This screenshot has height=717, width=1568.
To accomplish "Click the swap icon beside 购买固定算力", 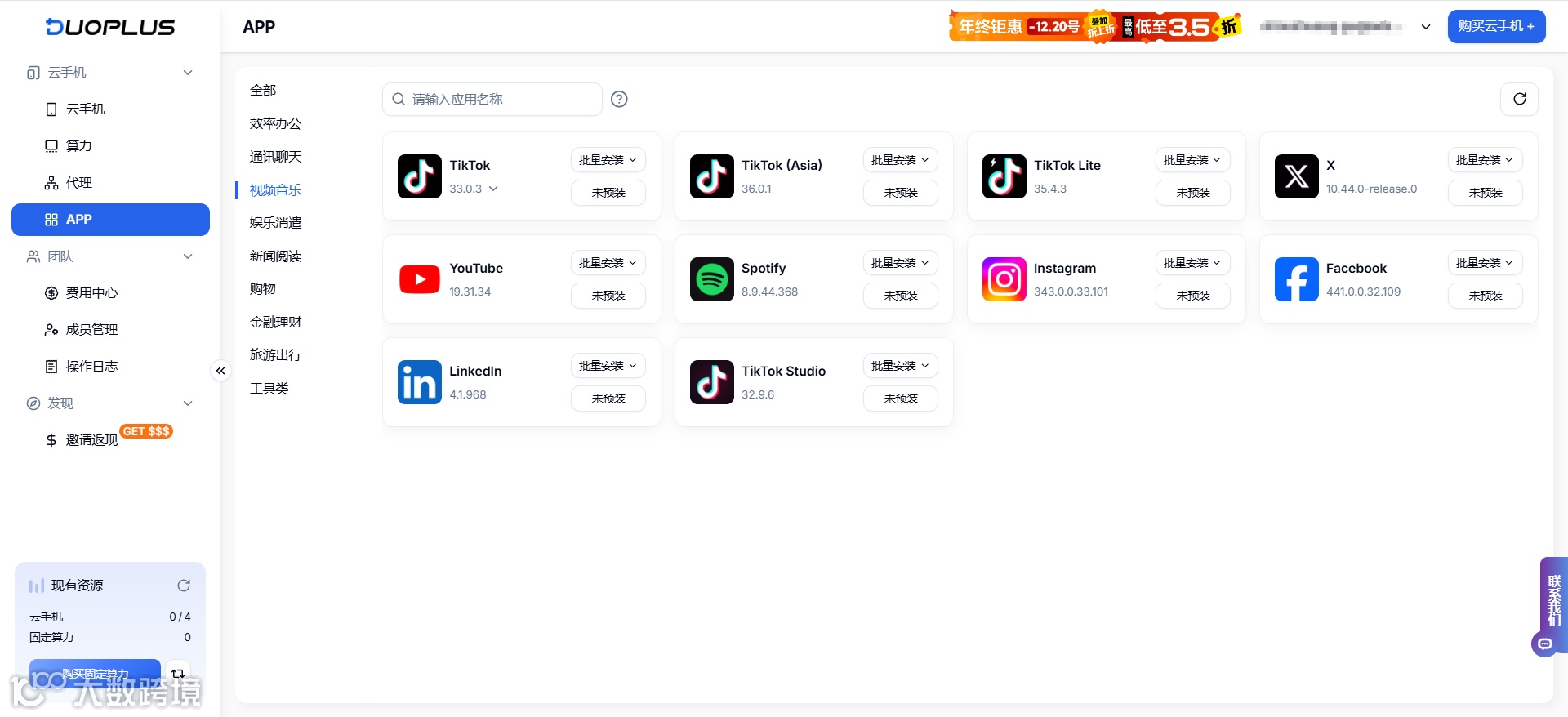I will pos(178,673).
